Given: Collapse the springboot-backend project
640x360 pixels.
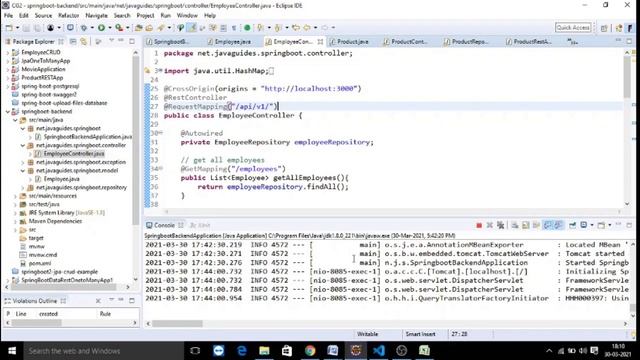Looking at the screenshot, I should pyautogui.click(x=7, y=111).
